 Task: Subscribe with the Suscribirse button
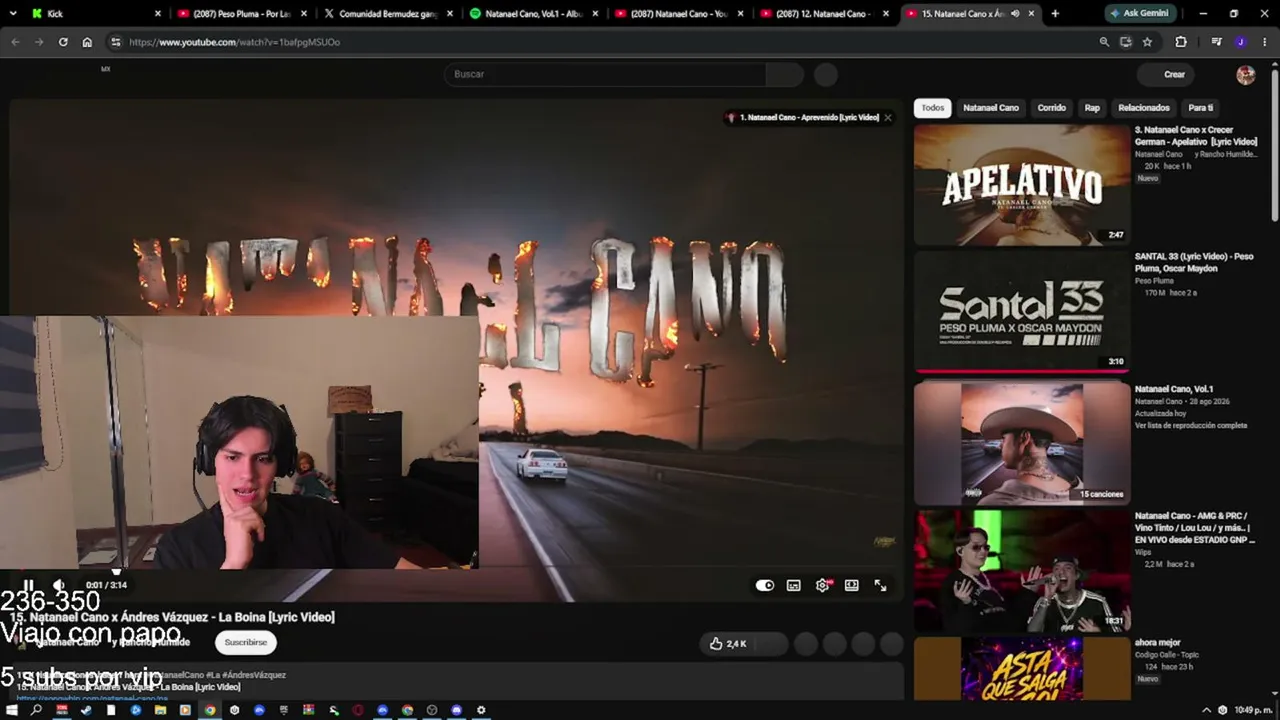(x=246, y=642)
